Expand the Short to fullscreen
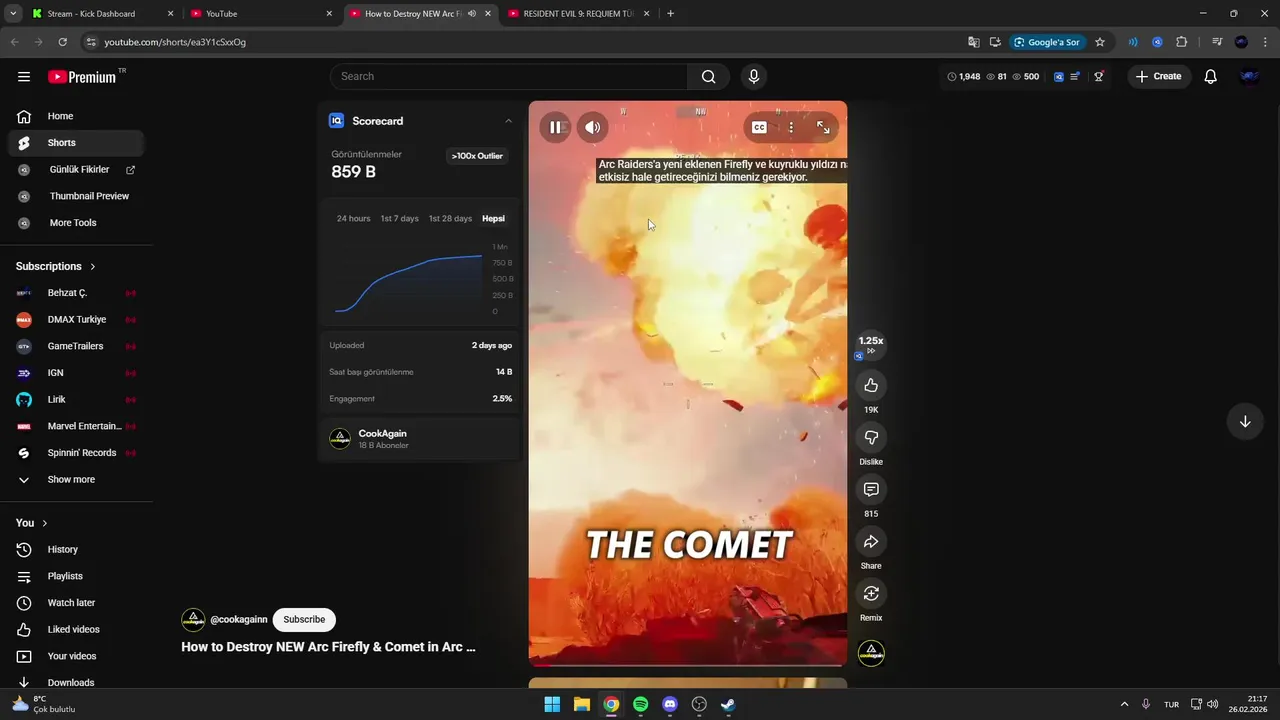The height and width of the screenshot is (720, 1280). (x=823, y=127)
